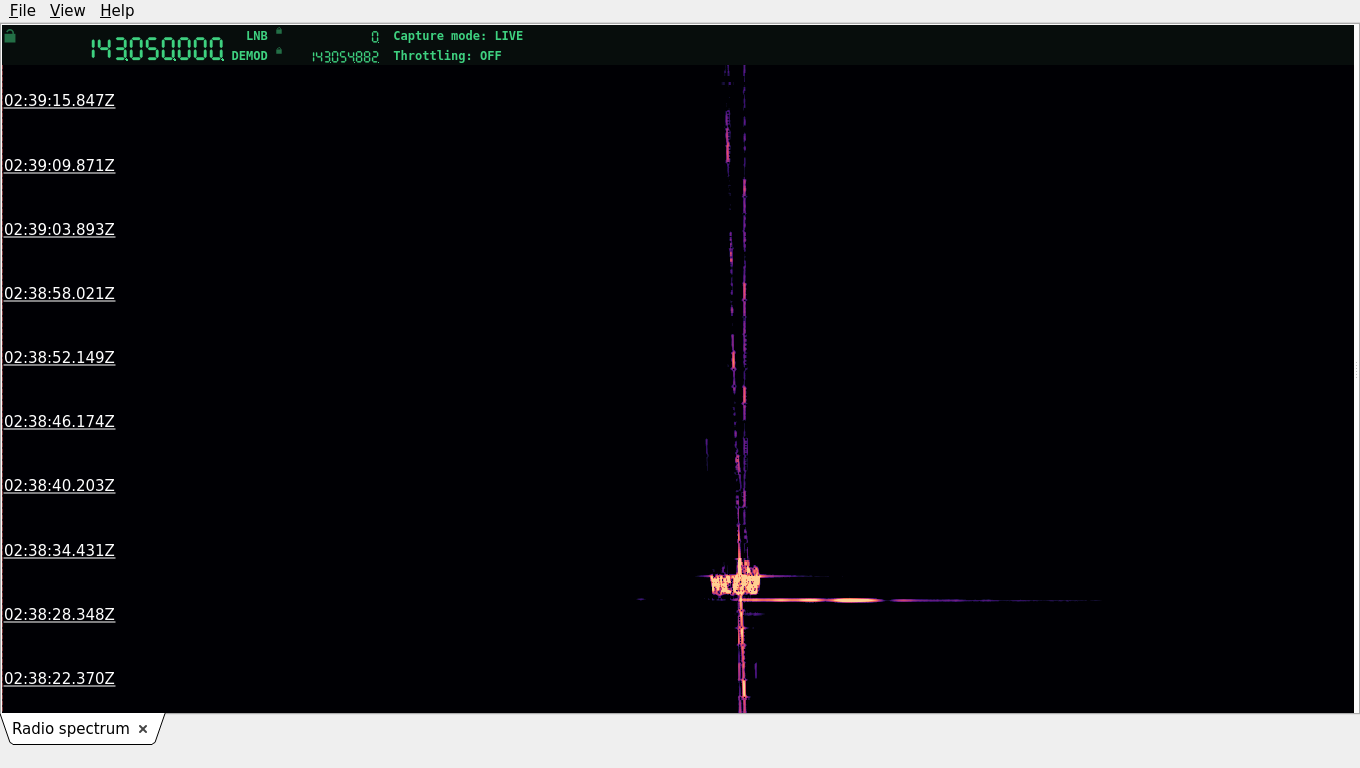Open the File menu
The width and height of the screenshot is (1360, 768).
coord(22,11)
